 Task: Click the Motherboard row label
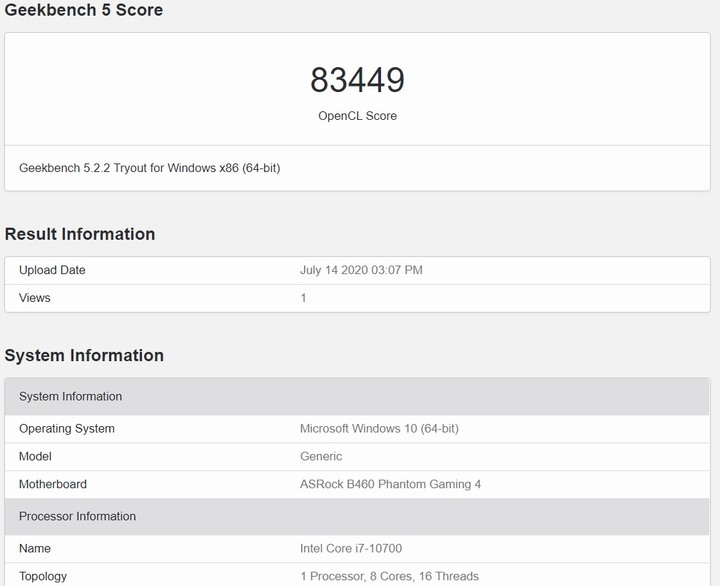(x=53, y=484)
